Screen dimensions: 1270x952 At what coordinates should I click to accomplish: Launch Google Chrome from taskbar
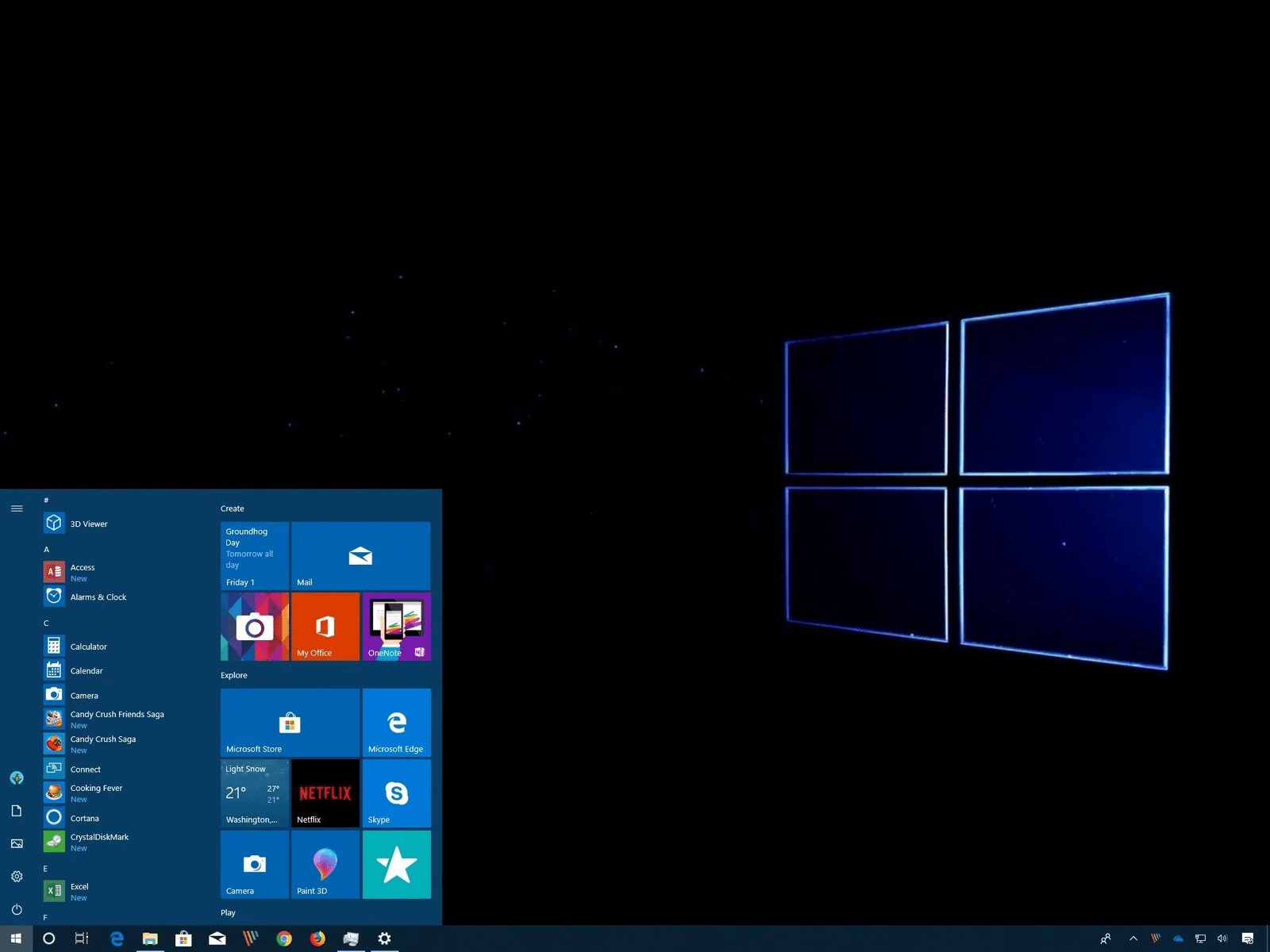(283, 939)
